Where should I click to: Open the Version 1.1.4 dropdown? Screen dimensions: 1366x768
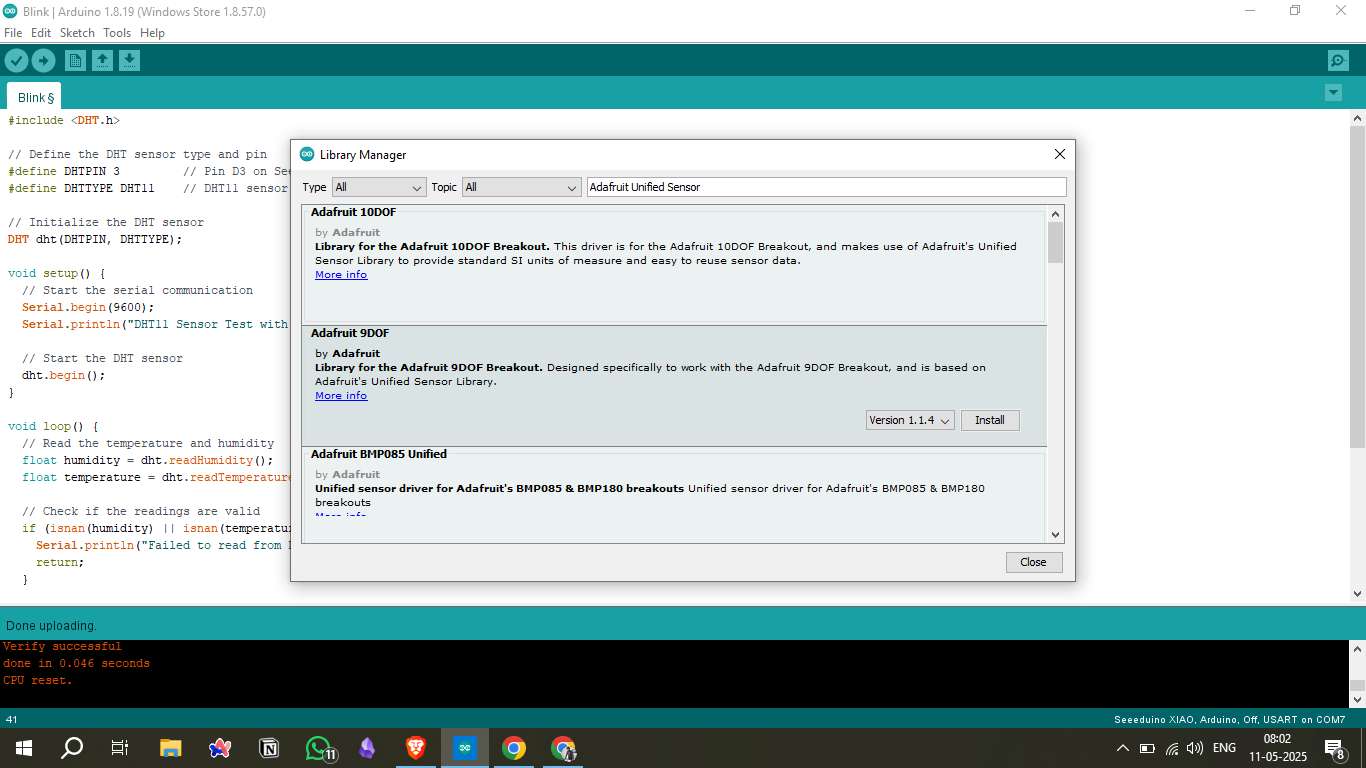point(910,420)
